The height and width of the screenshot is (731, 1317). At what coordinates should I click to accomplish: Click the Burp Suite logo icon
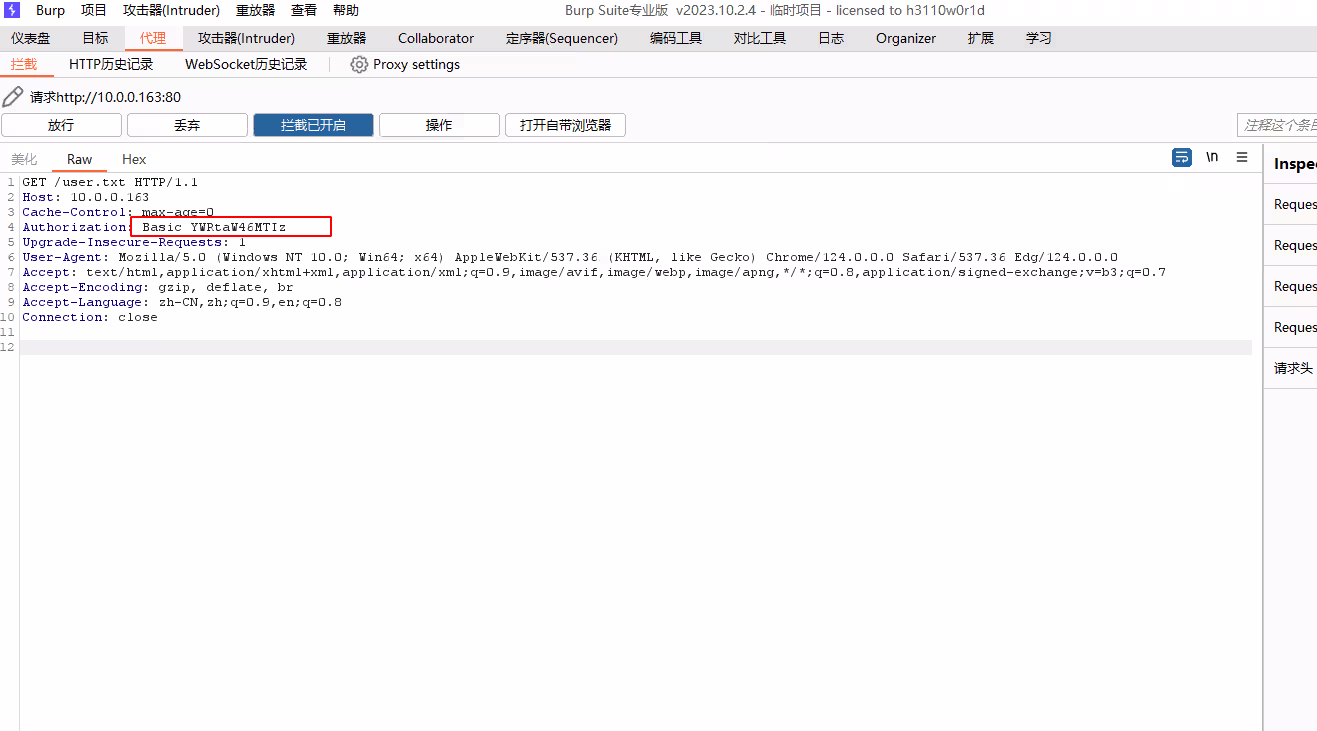13,11
